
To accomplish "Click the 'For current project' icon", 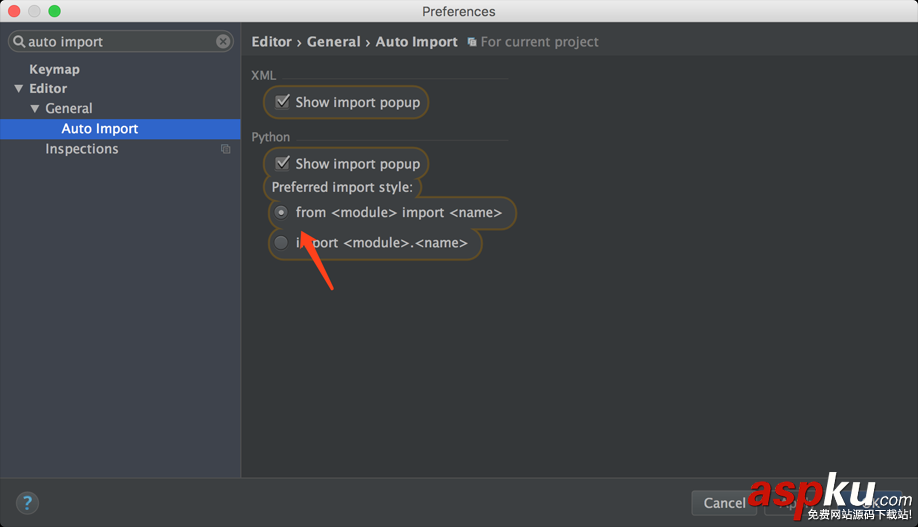I will point(472,42).
